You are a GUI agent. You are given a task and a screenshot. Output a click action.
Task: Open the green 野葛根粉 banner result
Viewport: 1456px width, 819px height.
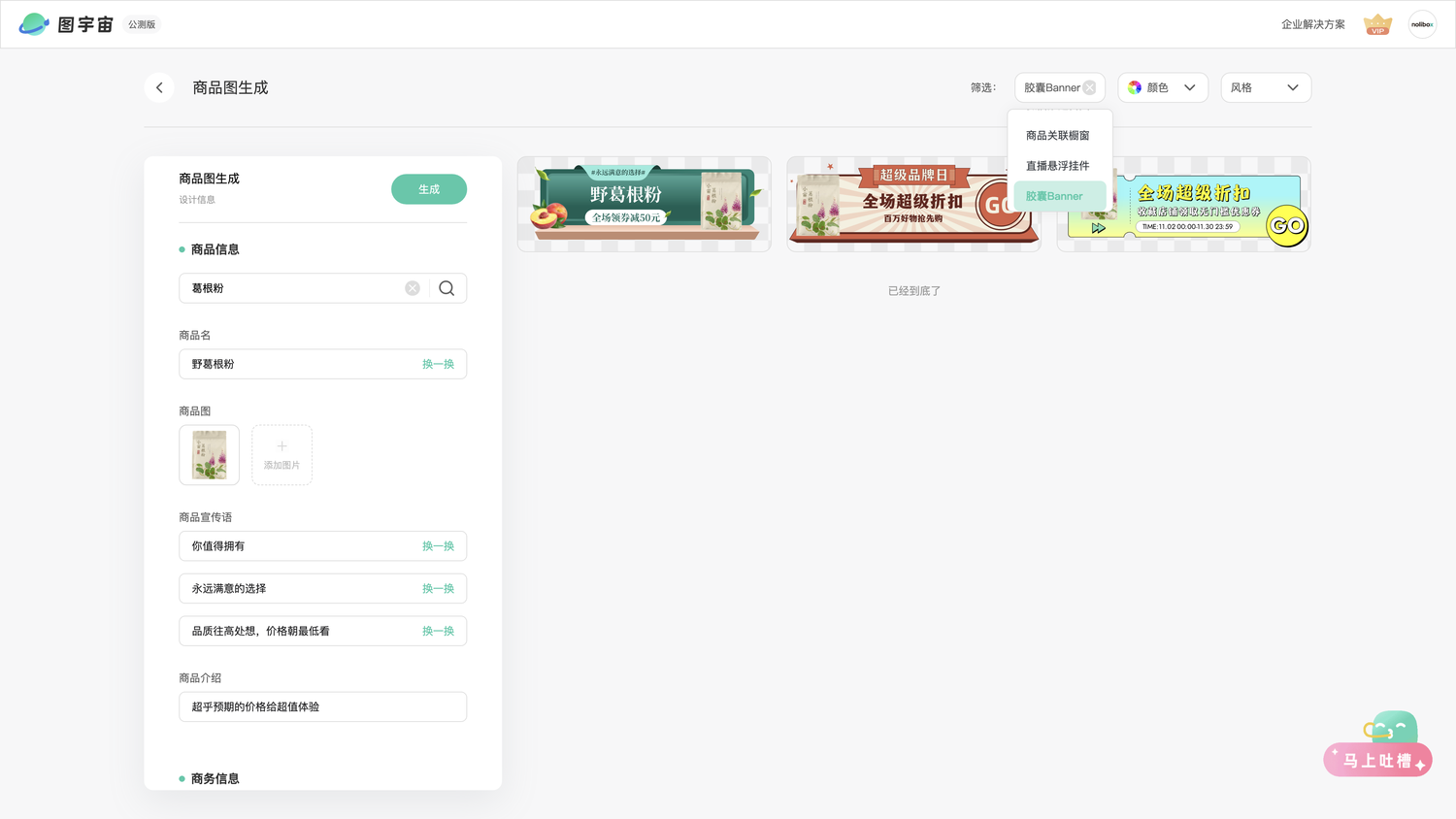[x=645, y=204]
